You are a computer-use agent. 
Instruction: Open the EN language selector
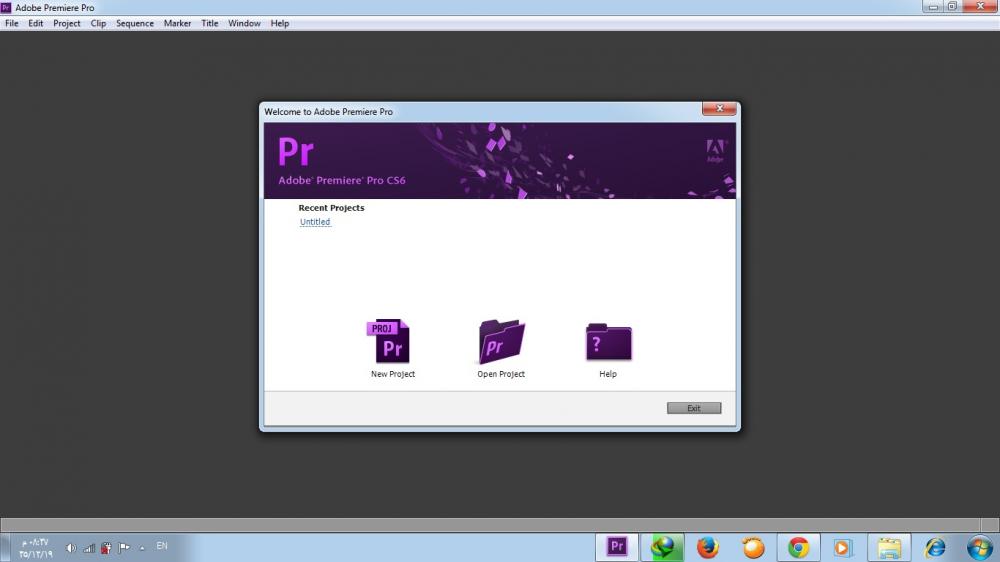[162, 547]
